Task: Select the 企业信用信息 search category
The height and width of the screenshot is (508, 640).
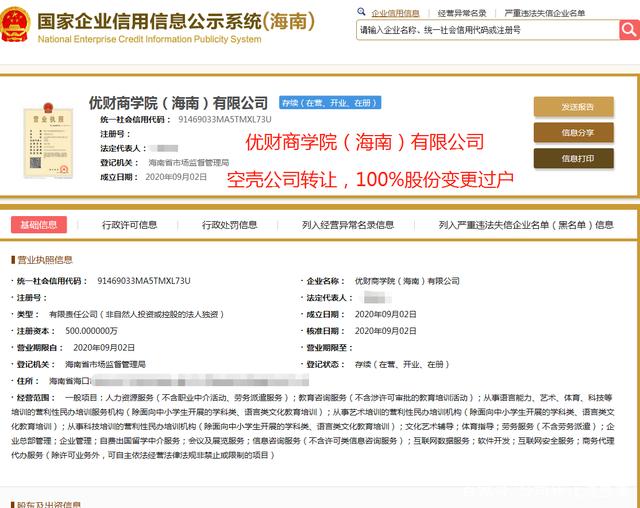Action: (395, 13)
